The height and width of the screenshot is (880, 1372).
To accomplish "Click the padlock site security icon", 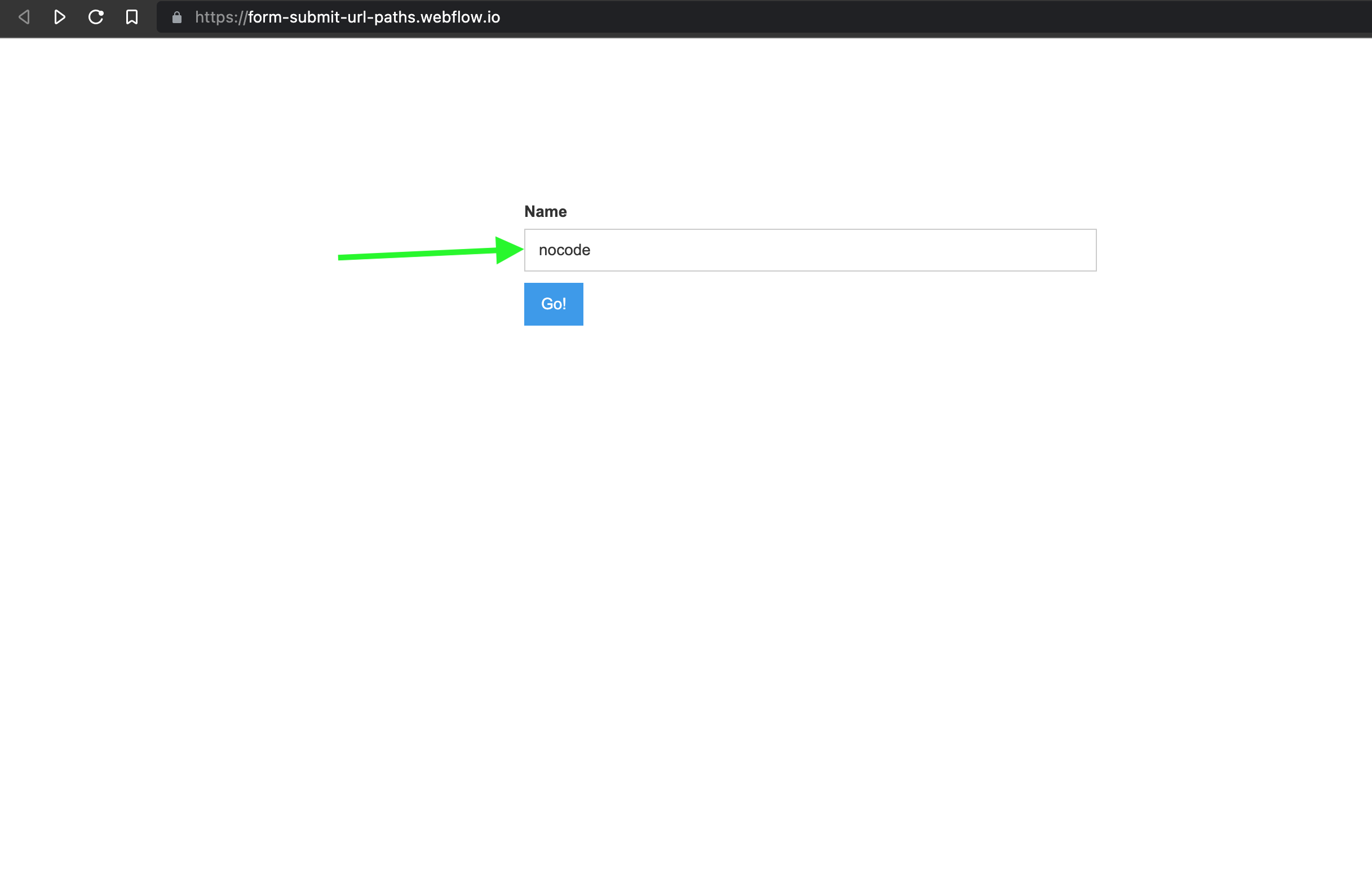I will coord(177,17).
